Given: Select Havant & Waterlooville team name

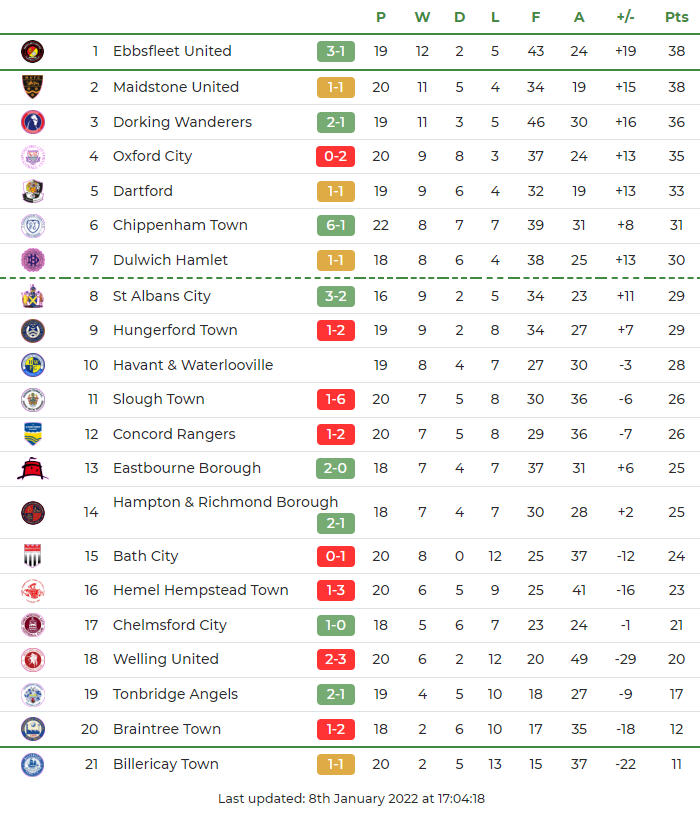Looking at the screenshot, I should point(193,365).
